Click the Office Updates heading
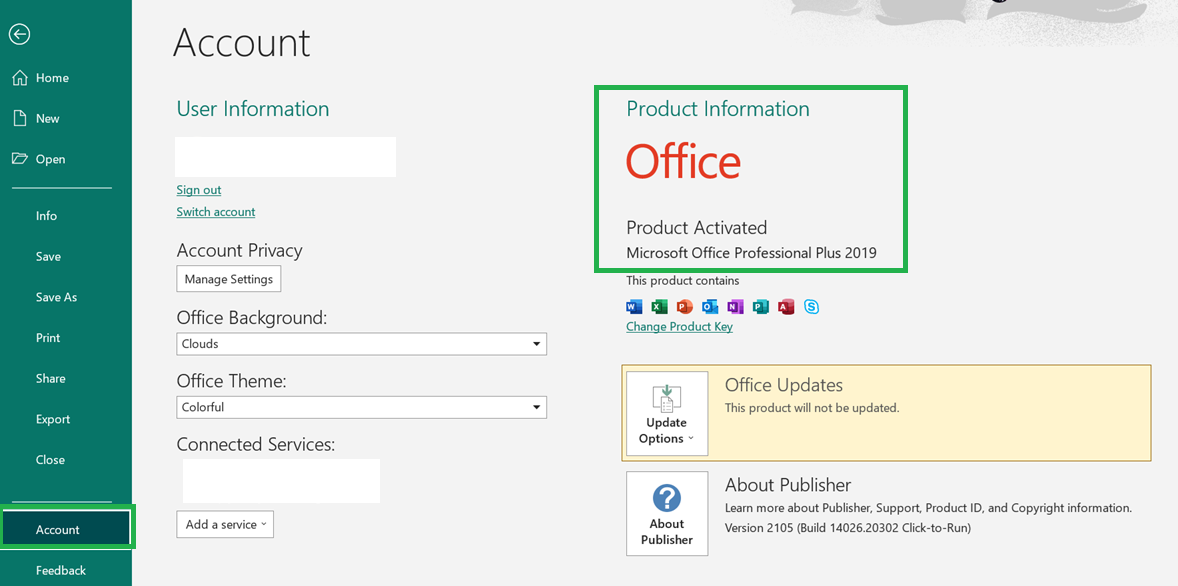The image size is (1178, 586). (x=784, y=385)
